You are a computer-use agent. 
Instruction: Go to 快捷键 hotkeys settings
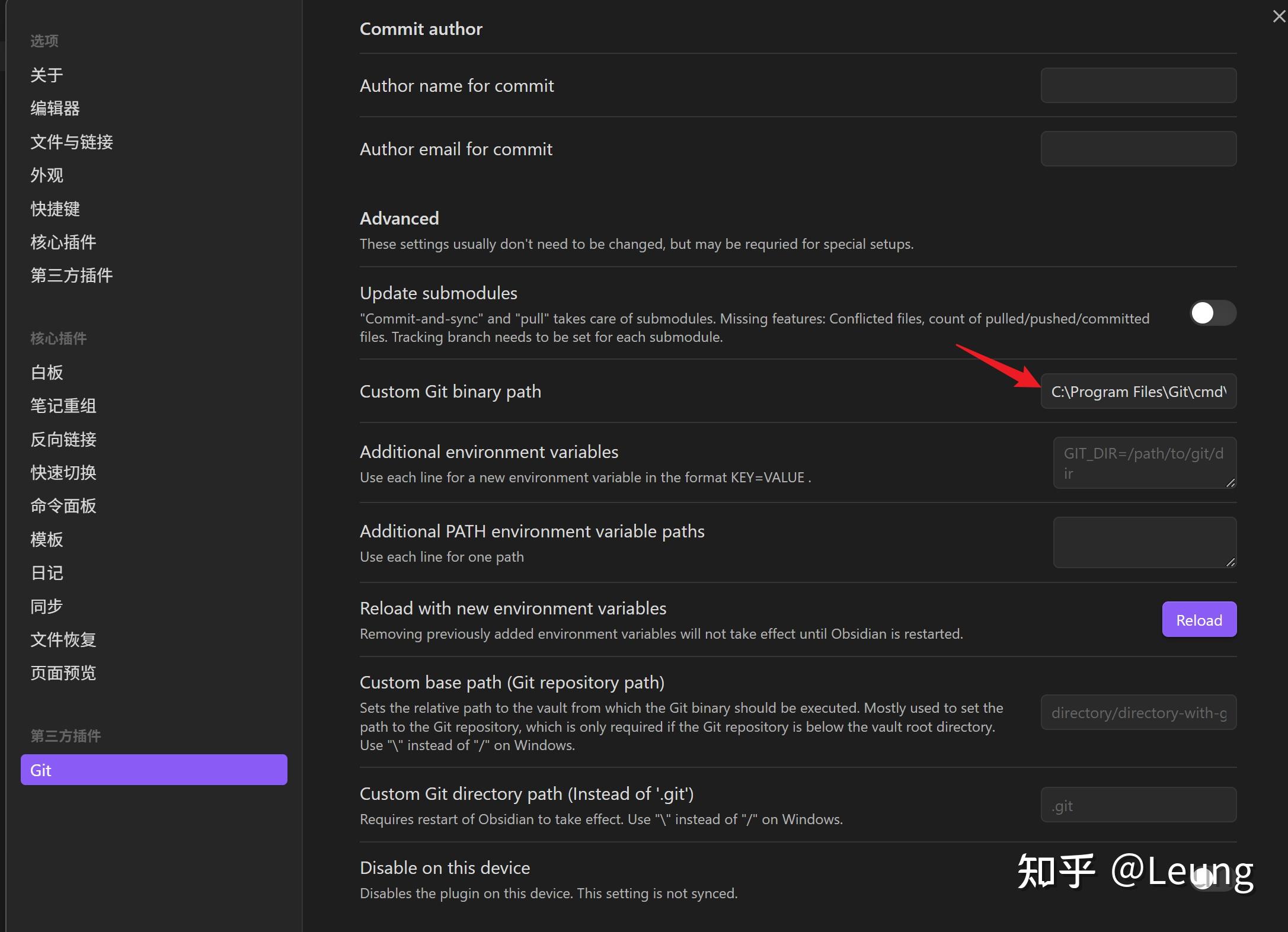55,209
